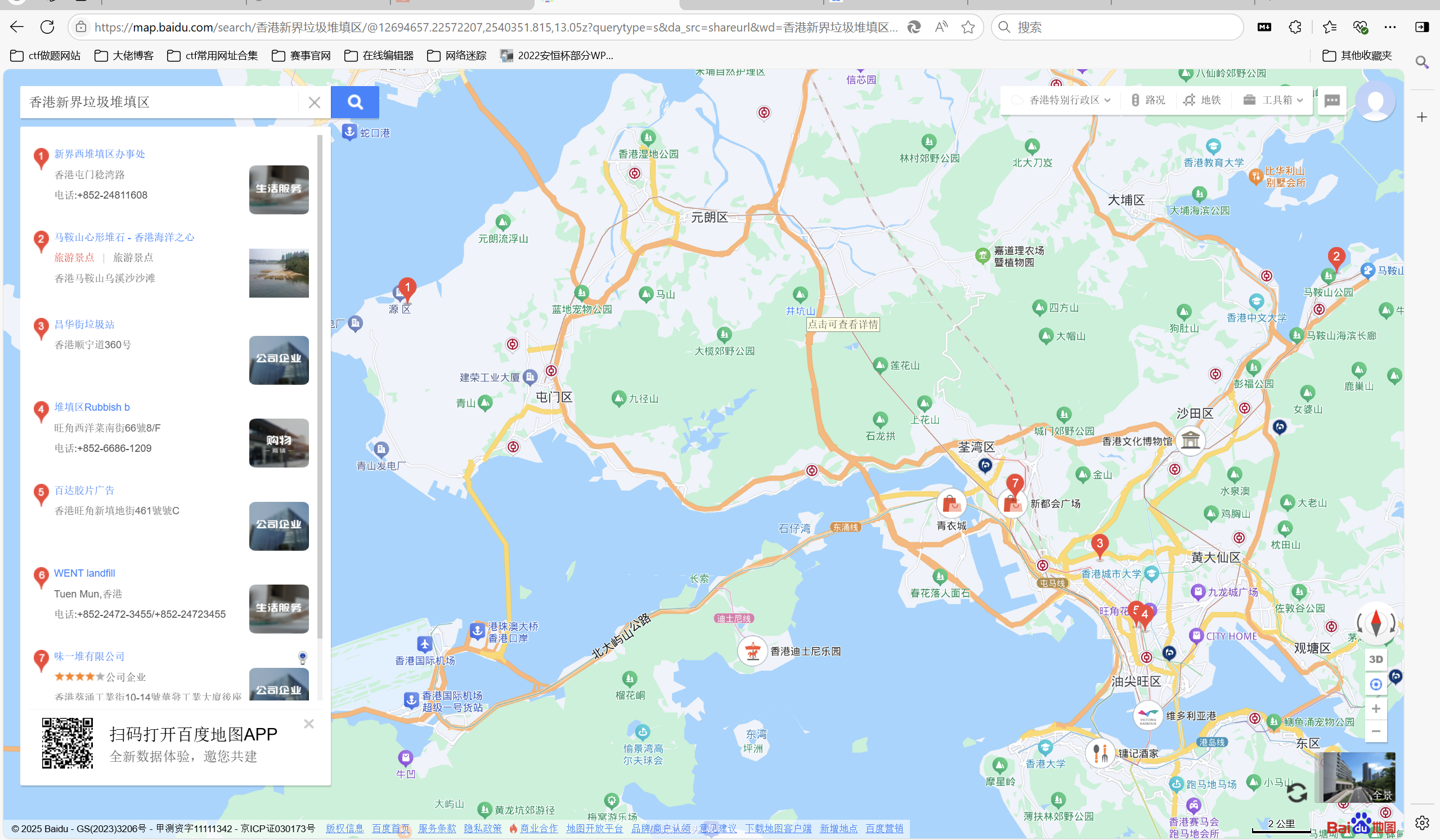Click the results list scrollbar
Viewport: 1440px width, 840px height.
click(x=320, y=387)
